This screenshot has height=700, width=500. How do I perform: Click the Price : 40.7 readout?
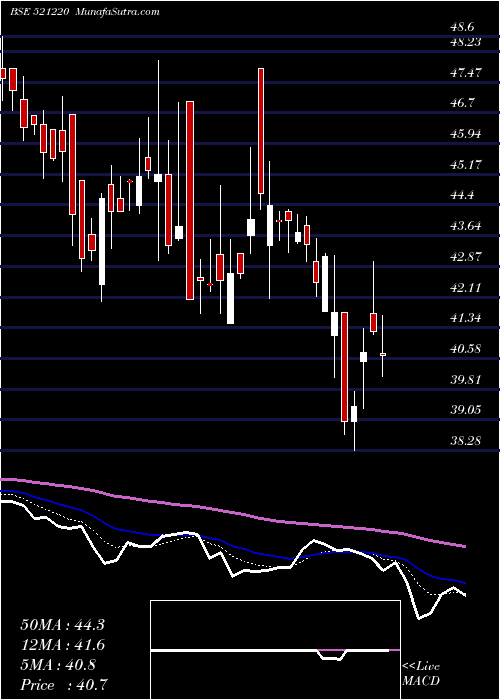click(65, 685)
